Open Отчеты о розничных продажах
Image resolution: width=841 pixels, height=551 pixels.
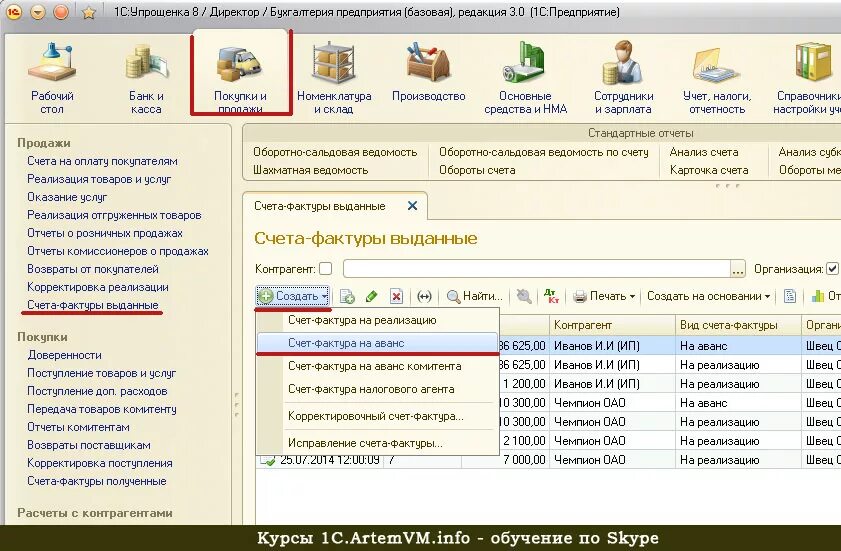105,233
